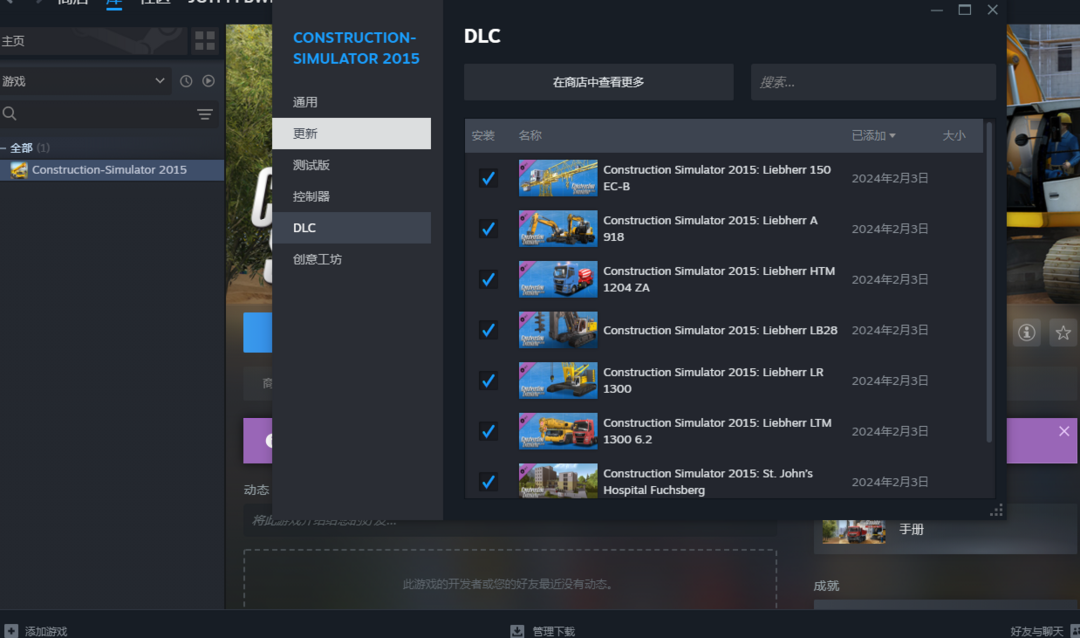Click the DLC search field
Screen dimensions: 1080x638
tap(873, 82)
